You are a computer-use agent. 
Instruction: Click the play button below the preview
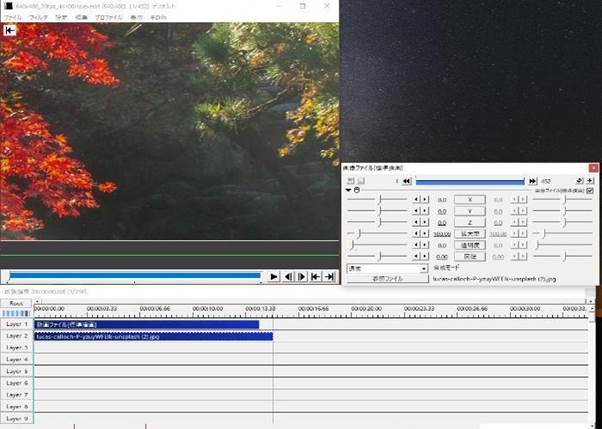point(274,276)
